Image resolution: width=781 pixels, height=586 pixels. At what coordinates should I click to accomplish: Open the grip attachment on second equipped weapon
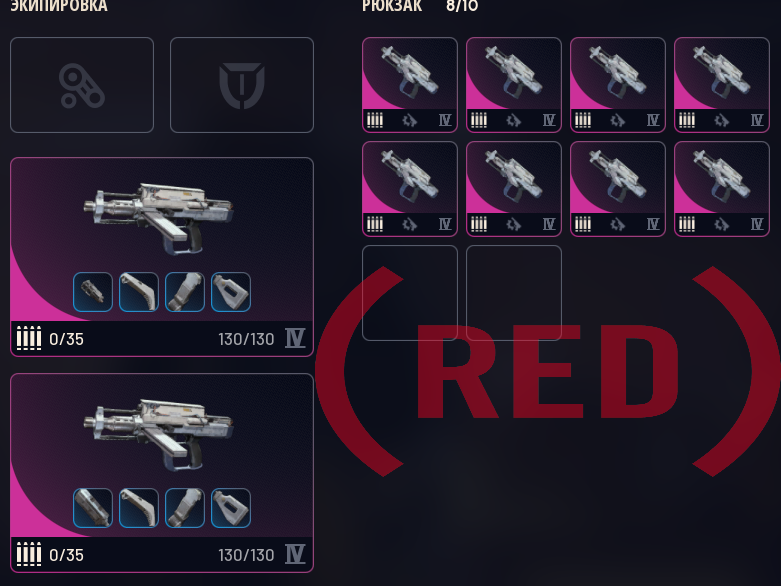[185, 508]
